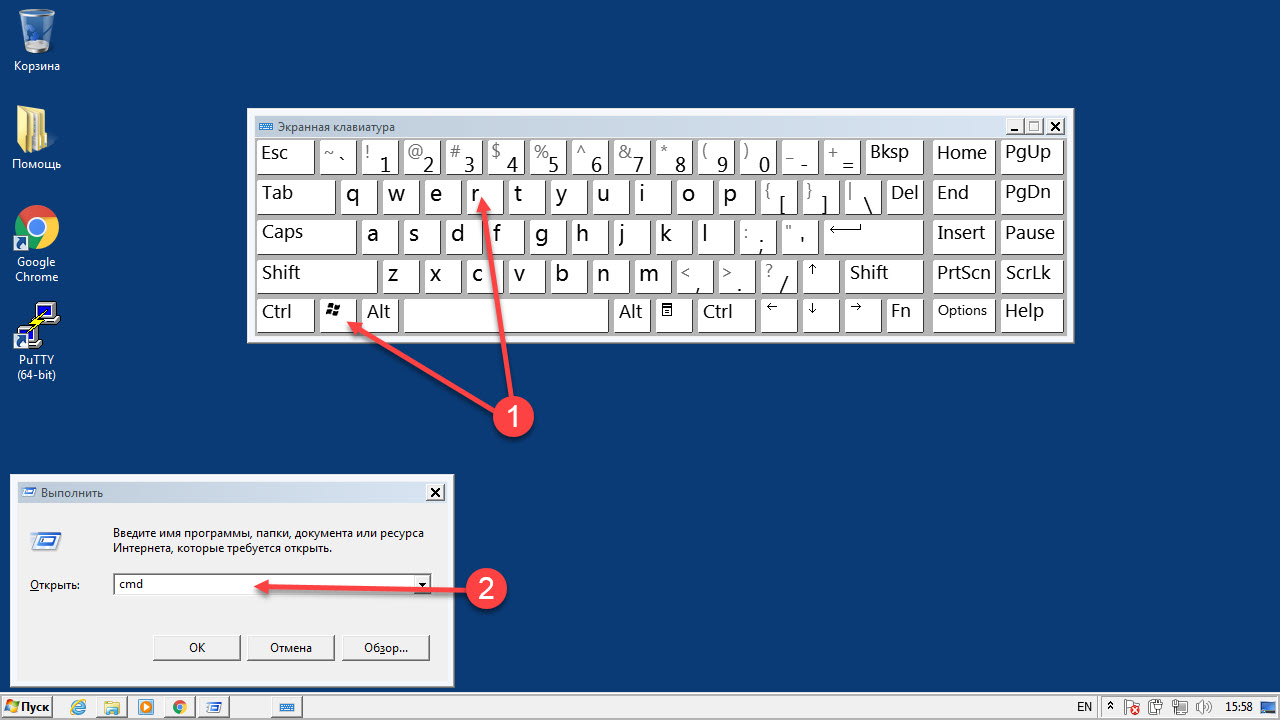Open the Помощь folder on desktop
This screenshot has width=1280, height=720.
pyautogui.click(x=37, y=136)
